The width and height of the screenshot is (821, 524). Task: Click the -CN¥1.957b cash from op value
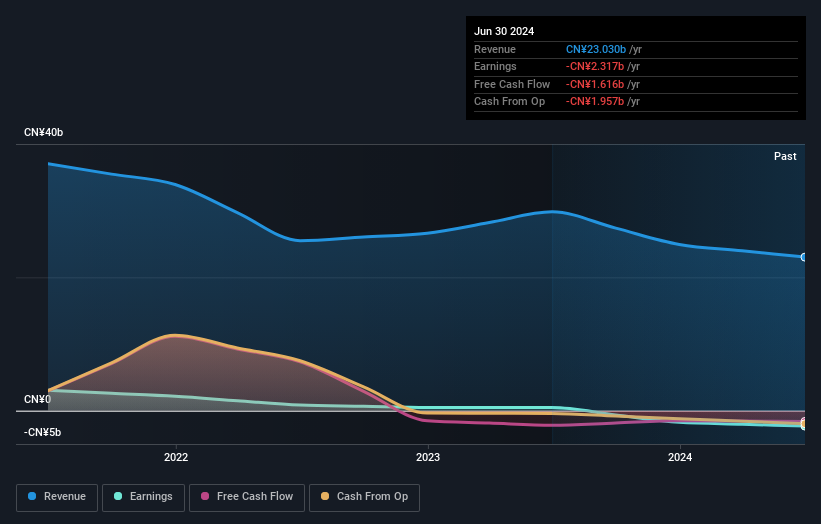tap(595, 102)
